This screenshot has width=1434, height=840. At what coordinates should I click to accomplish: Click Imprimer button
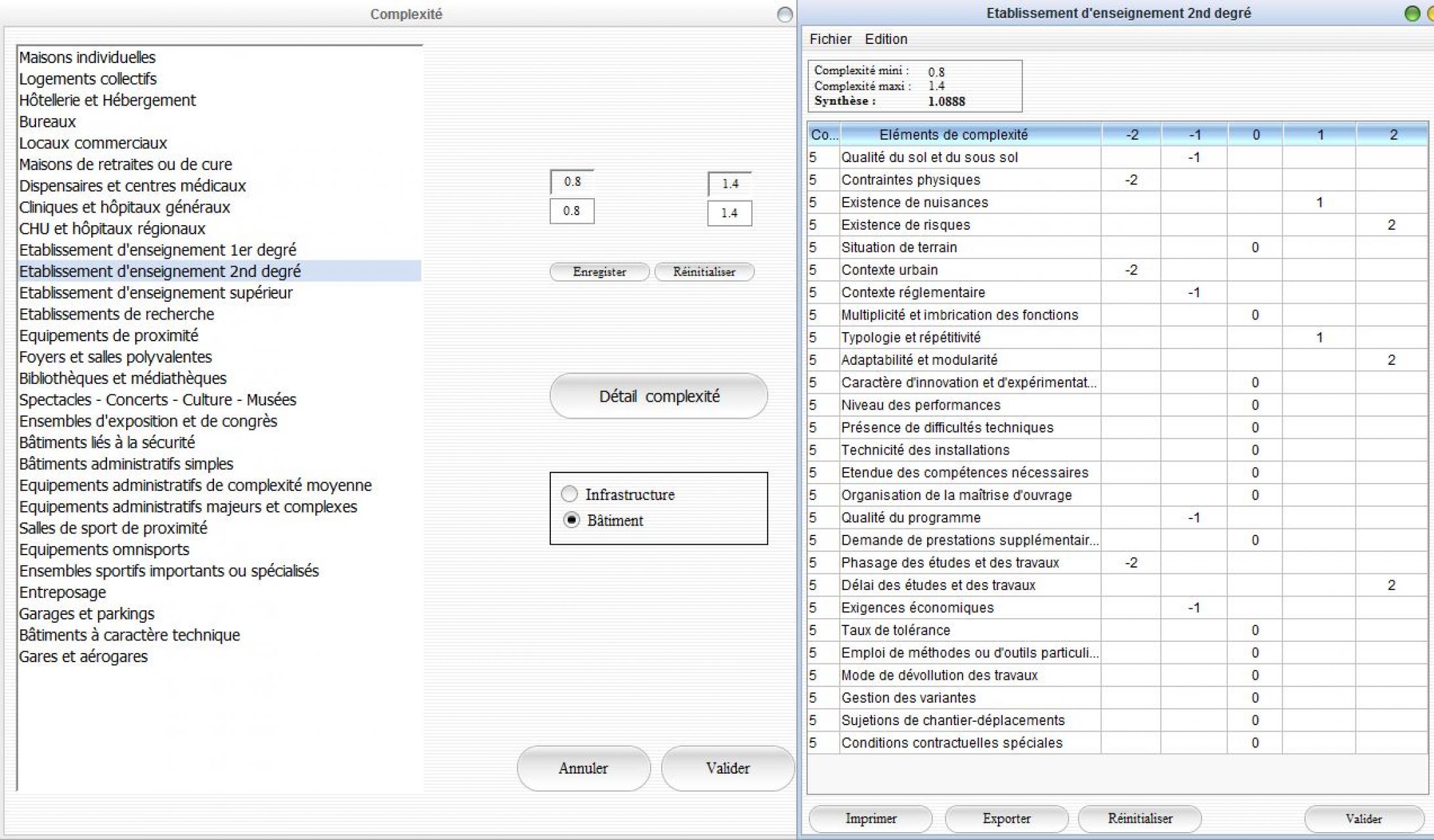[x=871, y=818]
